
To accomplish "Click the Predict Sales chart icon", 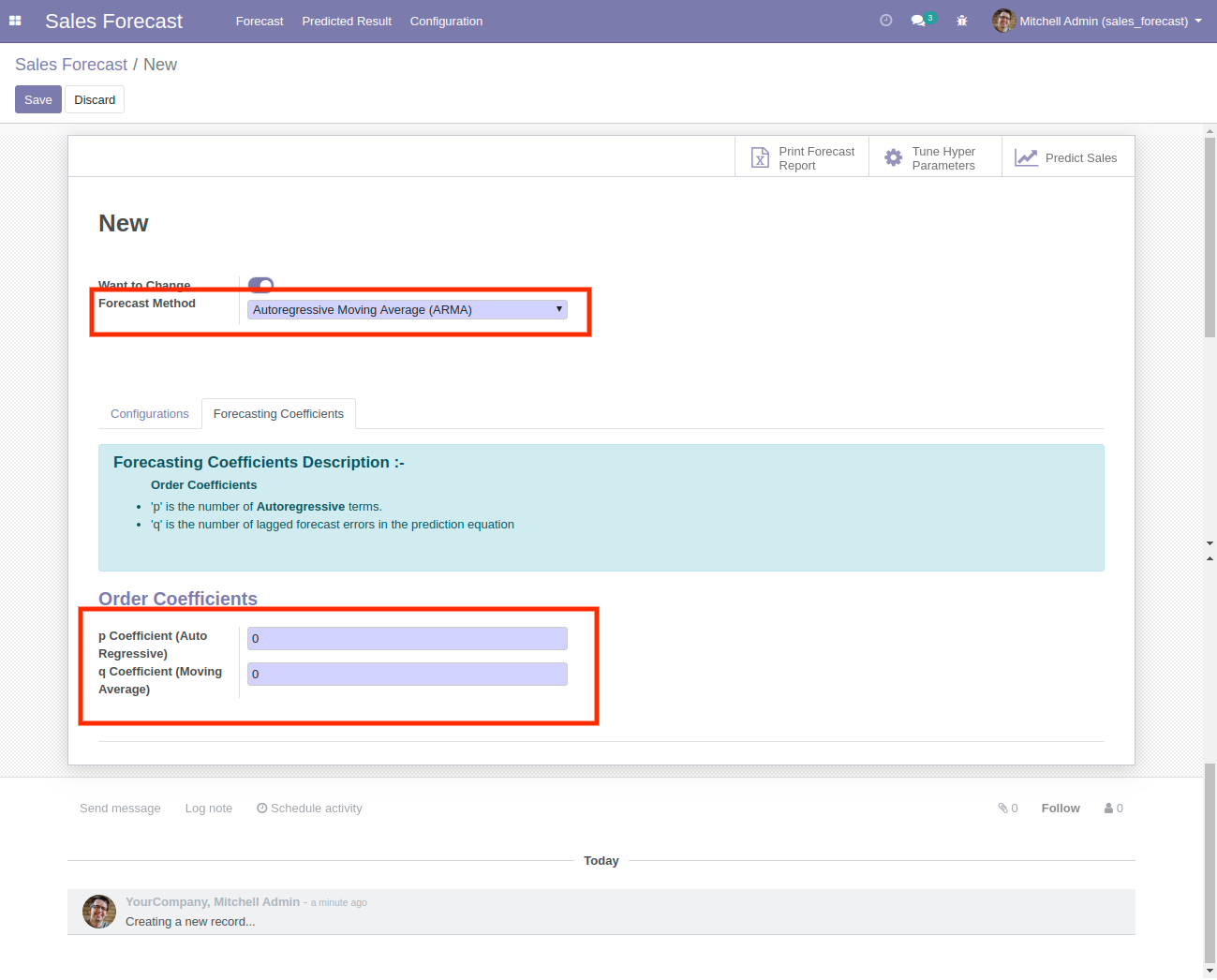I will coord(1026,158).
